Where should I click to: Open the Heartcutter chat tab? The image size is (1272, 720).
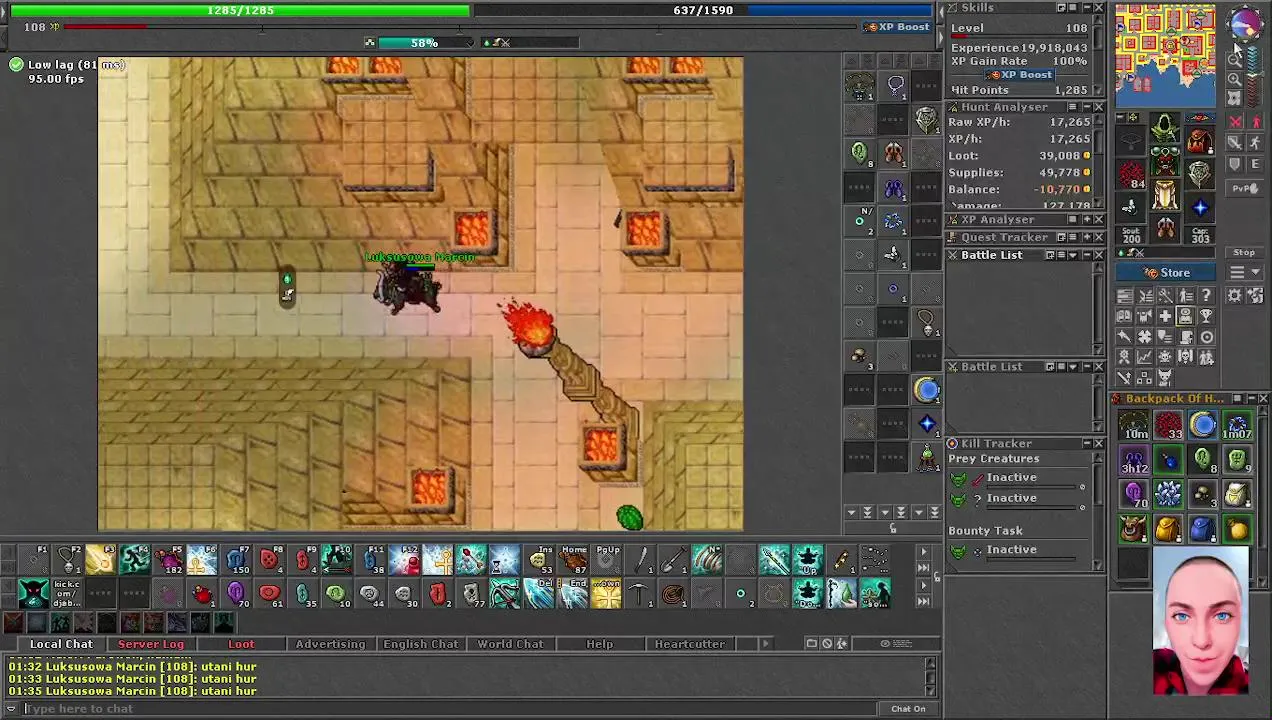pos(689,644)
